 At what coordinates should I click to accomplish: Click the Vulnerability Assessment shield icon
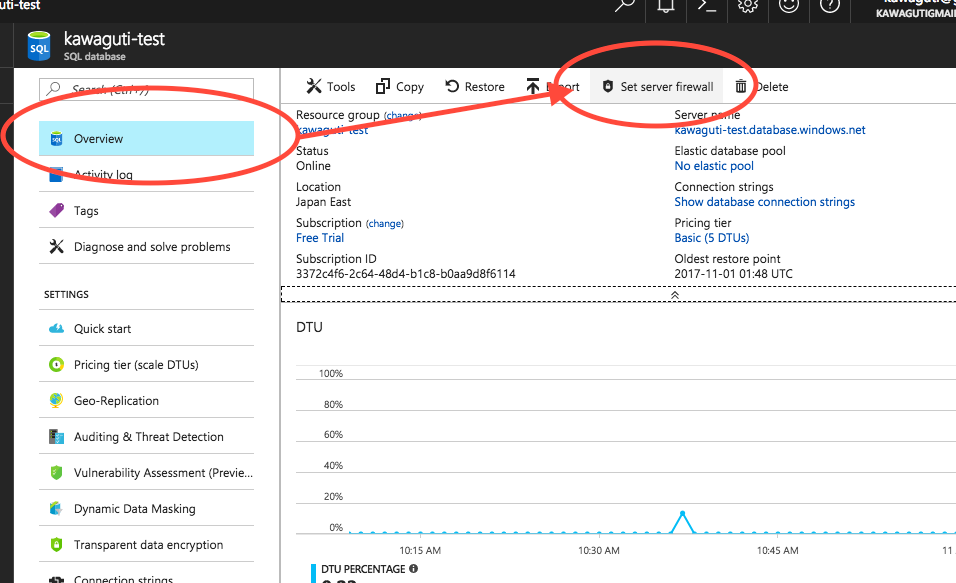[56, 473]
